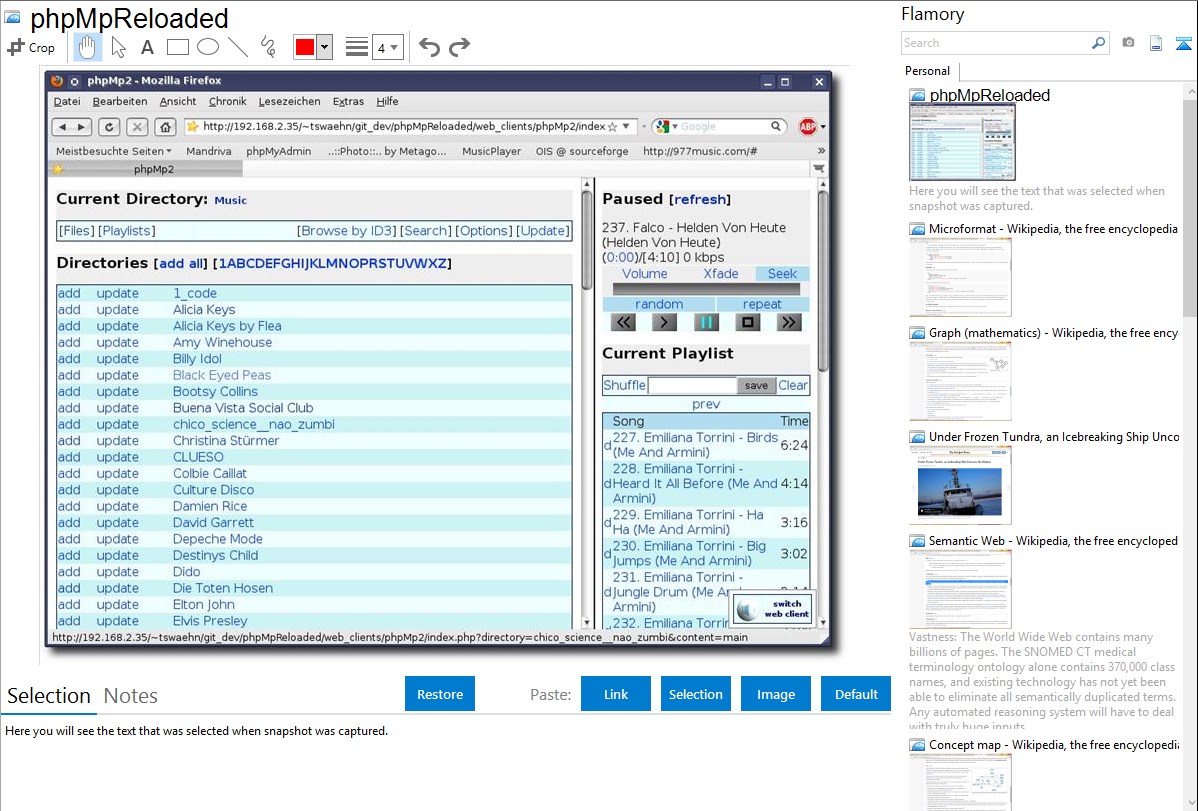
Task: Select the freehand drawing tool
Action: tap(268, 47)
